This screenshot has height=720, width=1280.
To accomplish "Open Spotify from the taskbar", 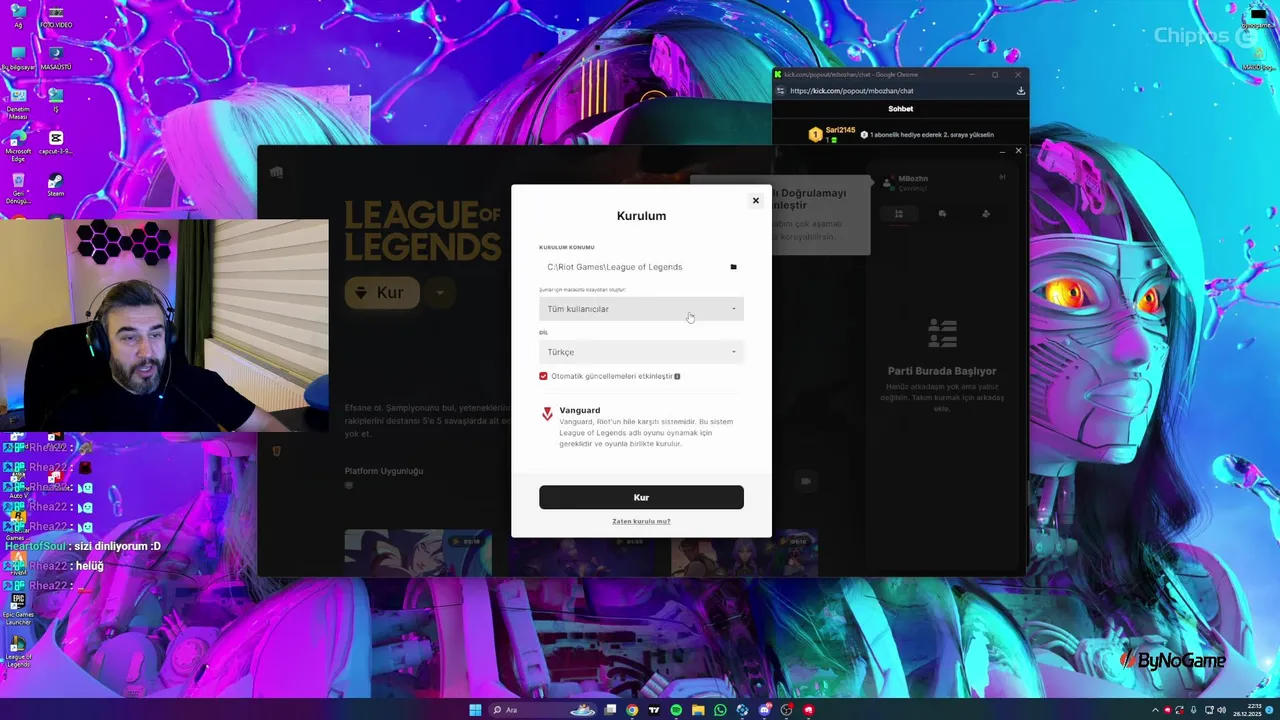I will click(x=676, y=710).
